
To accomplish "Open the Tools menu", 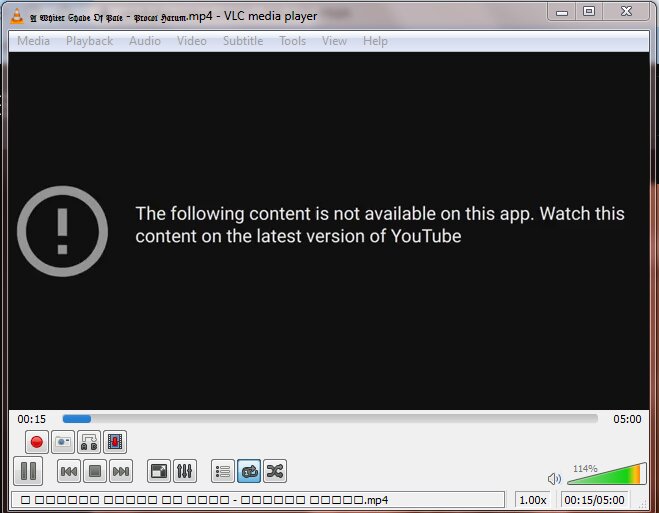I will point(293,41).
